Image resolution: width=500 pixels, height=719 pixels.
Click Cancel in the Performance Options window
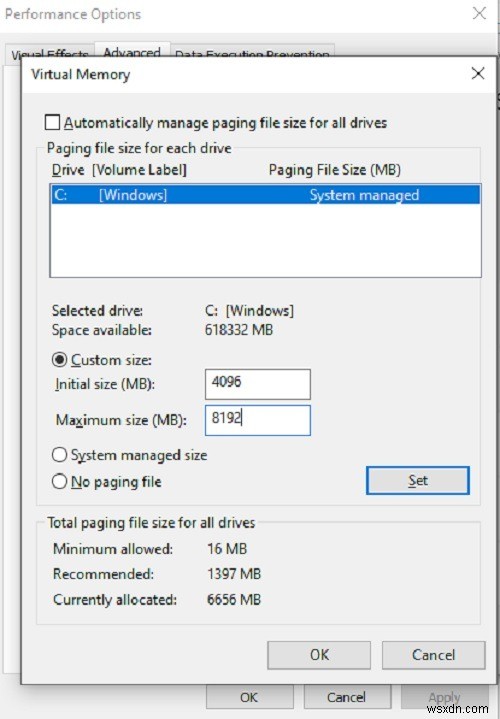pyautogui.click(x=346, y=697)
